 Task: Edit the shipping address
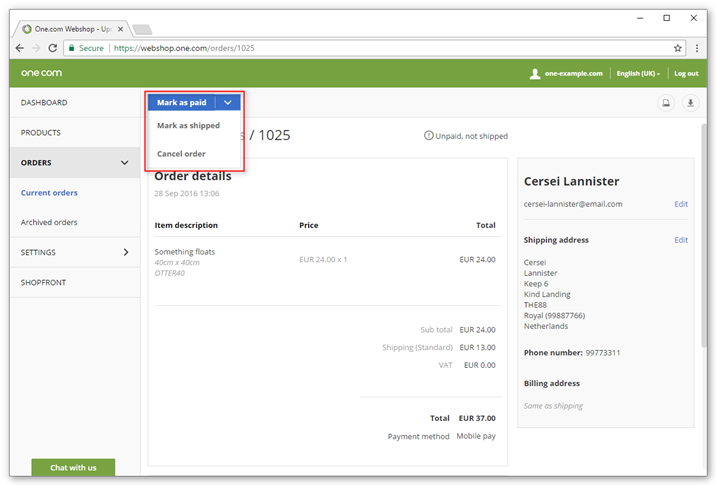681,240
